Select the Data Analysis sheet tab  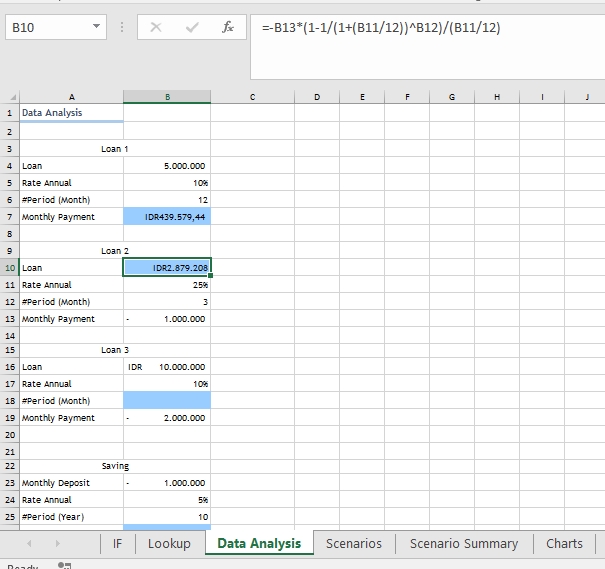pyautogui.click(x=259, y=543)
